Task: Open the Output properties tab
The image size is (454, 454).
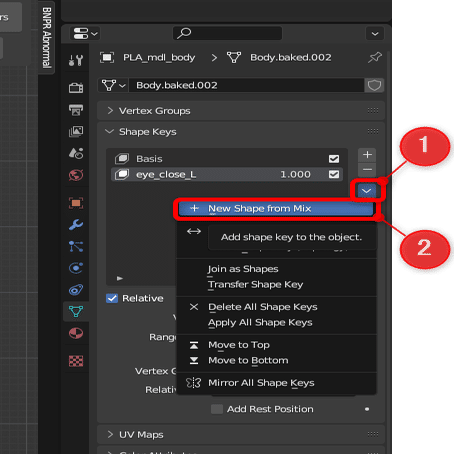Action: point(76,110)
